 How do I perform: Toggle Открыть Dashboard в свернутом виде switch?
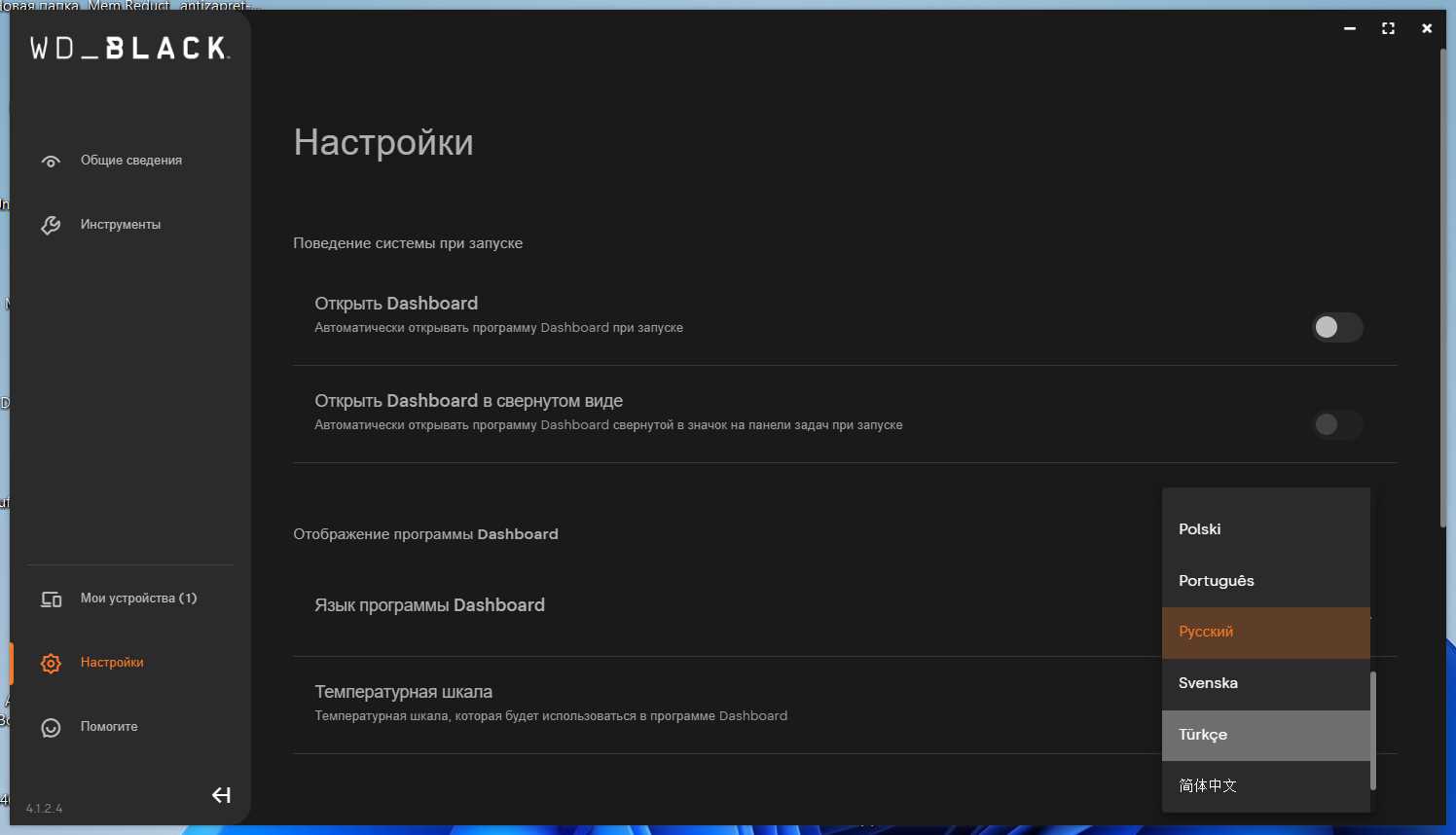(x=1337, y=424)
